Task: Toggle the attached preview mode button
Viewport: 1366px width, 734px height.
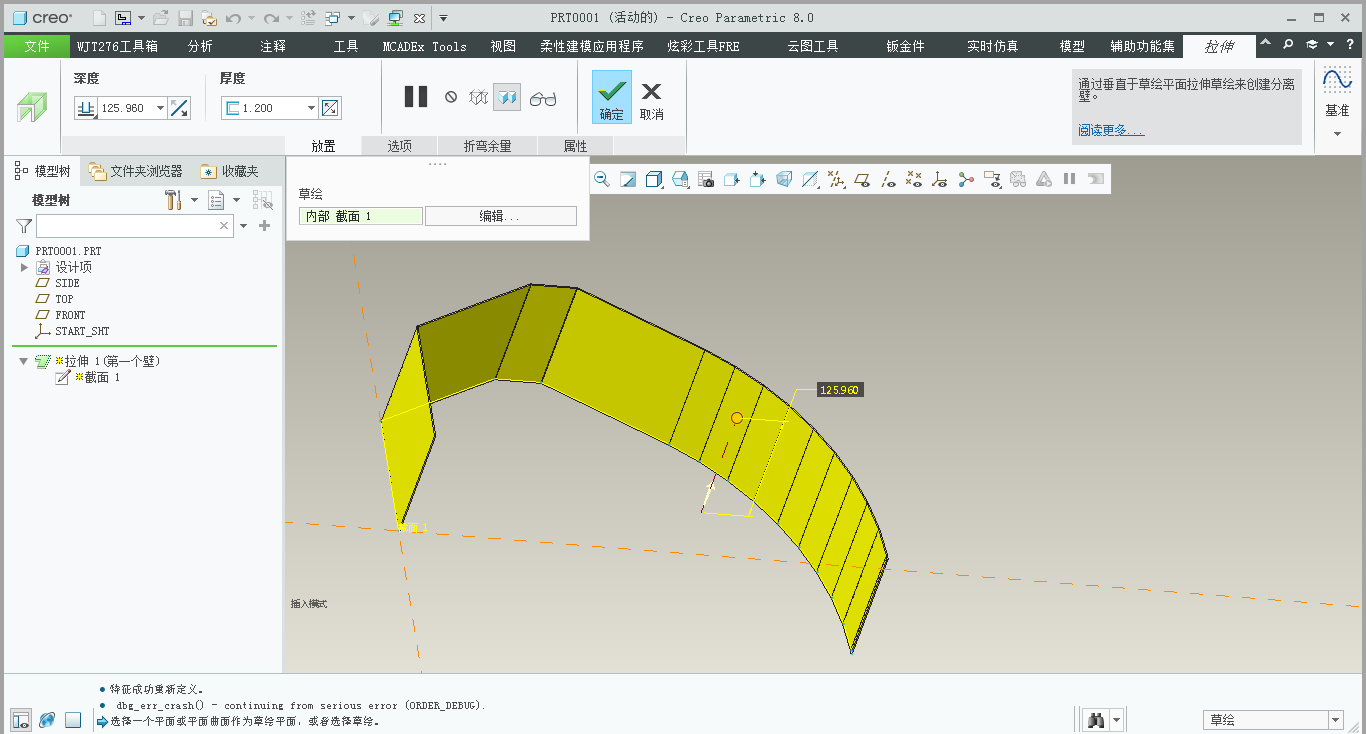Action: (x=508, y=97)
